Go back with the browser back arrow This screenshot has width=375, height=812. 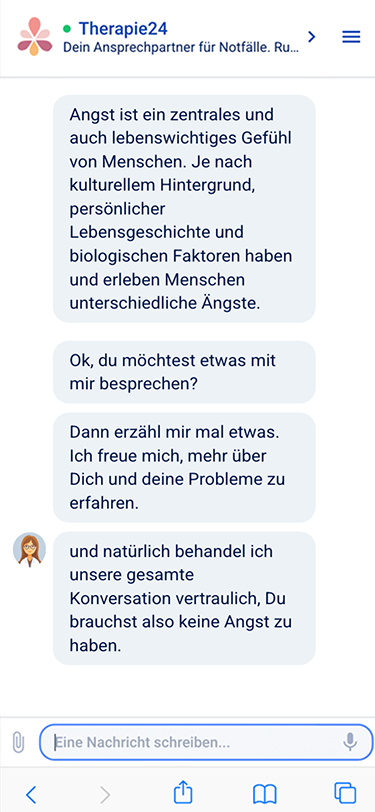pyautogui.click(x=31, y=793)
